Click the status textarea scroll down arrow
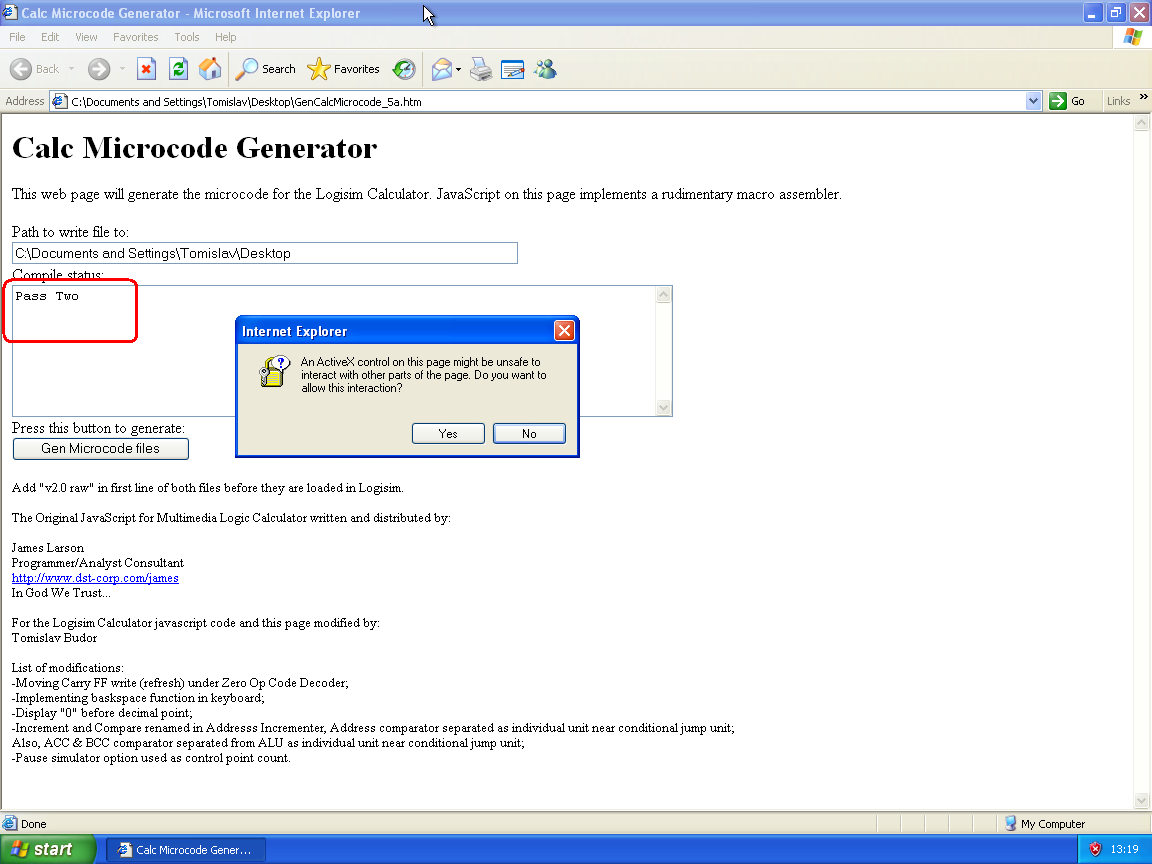The image size is (1152, 864). click(x=663, y=407)
